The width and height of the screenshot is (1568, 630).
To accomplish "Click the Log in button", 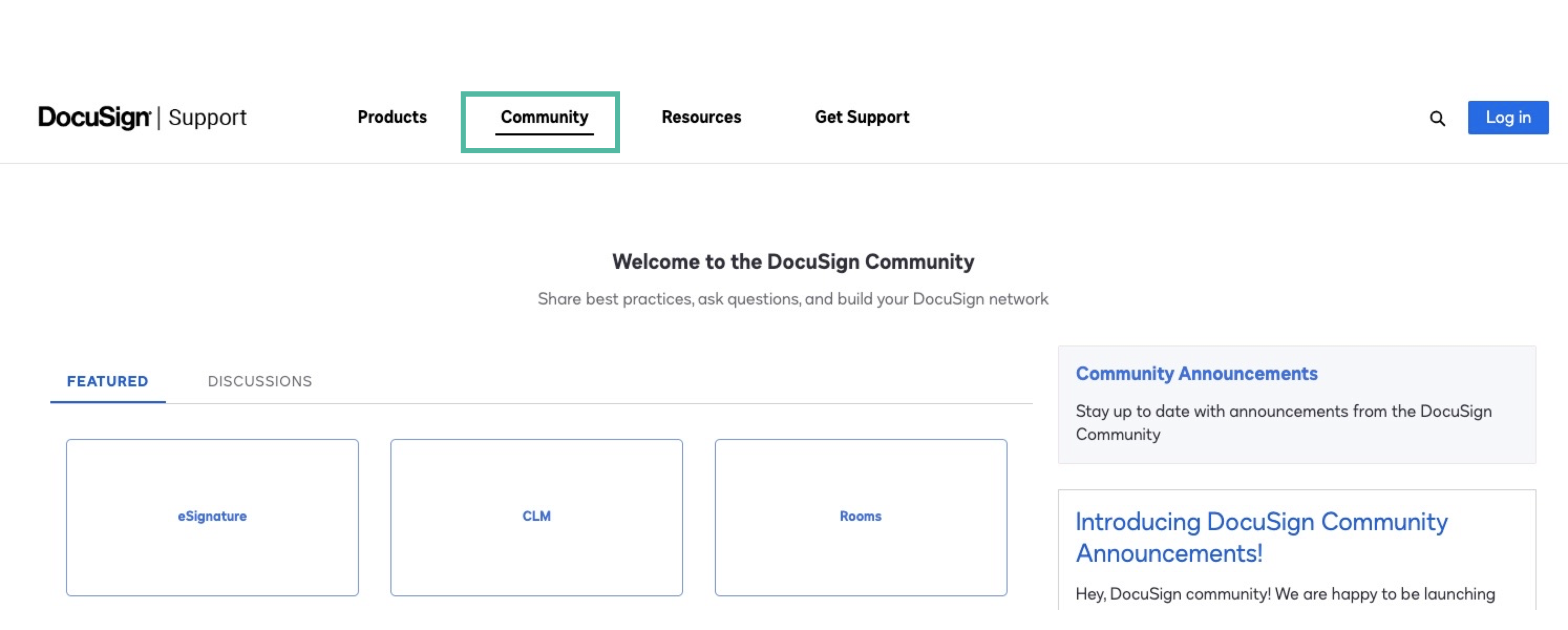I will (x=1508, y=118).
